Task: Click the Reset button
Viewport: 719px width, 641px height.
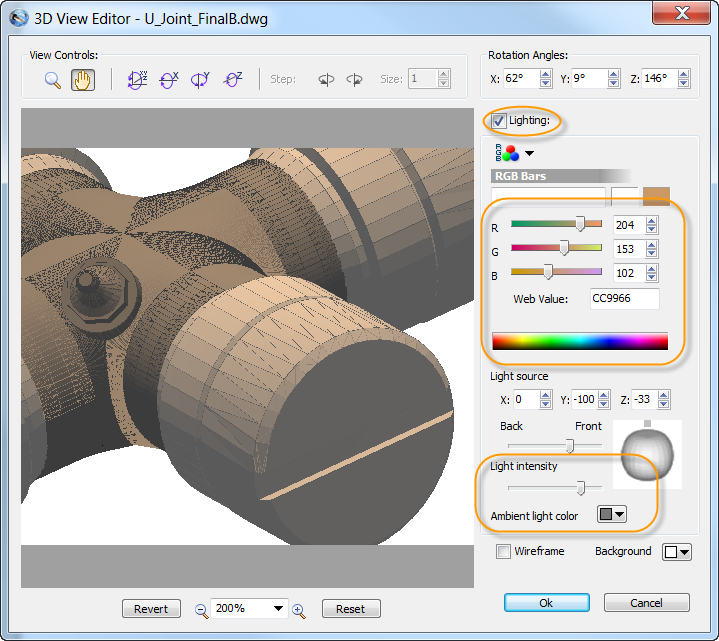Action: [351, 609]
